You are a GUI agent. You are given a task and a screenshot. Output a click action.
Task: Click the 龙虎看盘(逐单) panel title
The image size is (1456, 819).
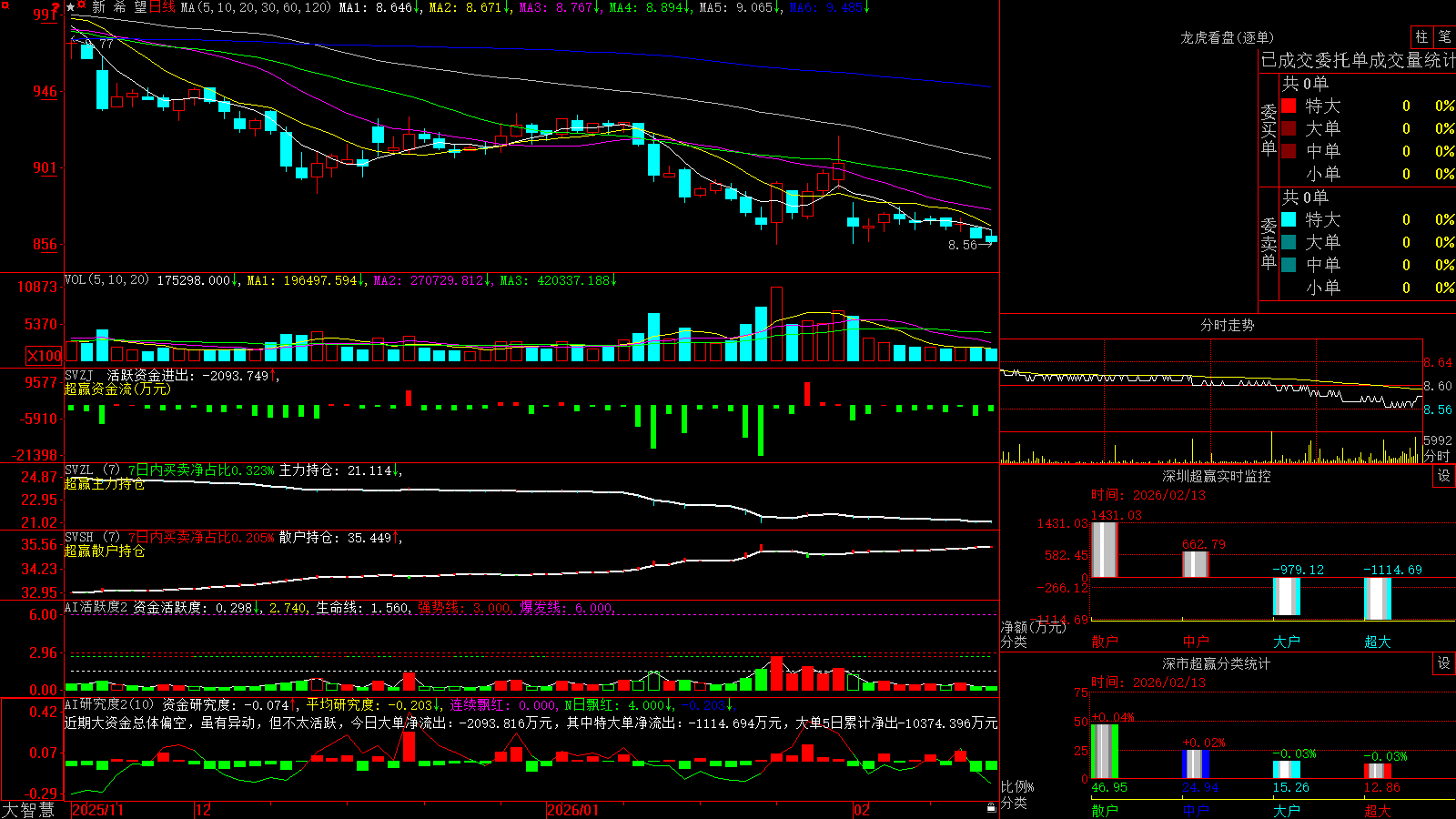click(x=1228, y=37)
